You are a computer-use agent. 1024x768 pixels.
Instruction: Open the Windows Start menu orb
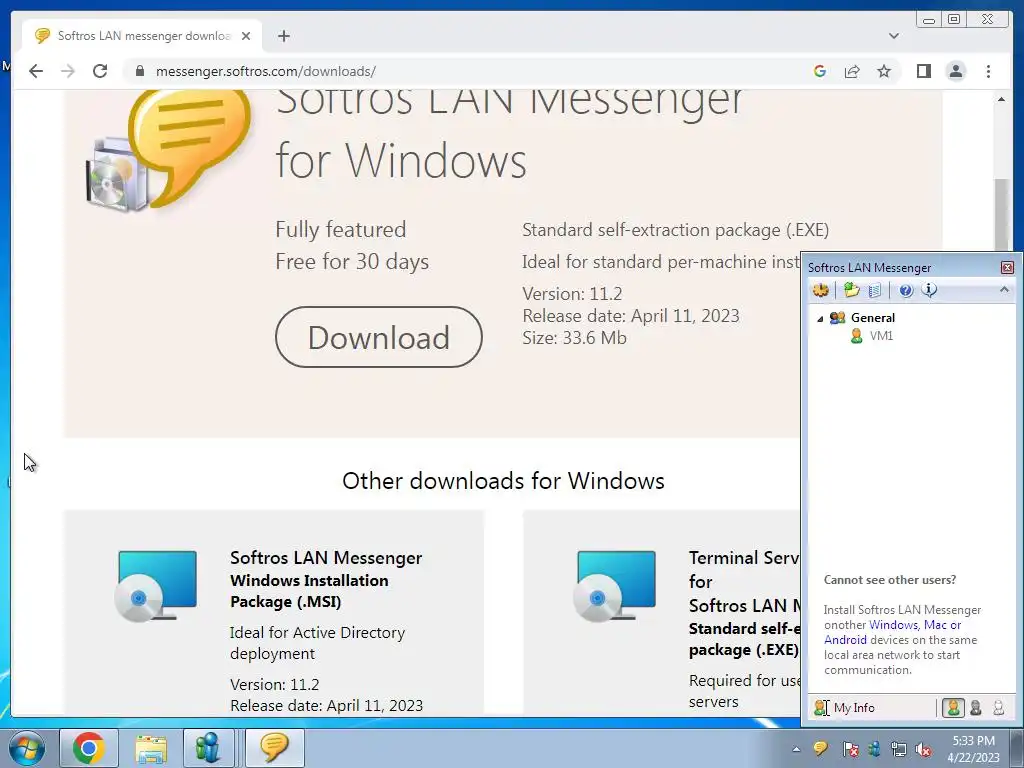(26, 748)
